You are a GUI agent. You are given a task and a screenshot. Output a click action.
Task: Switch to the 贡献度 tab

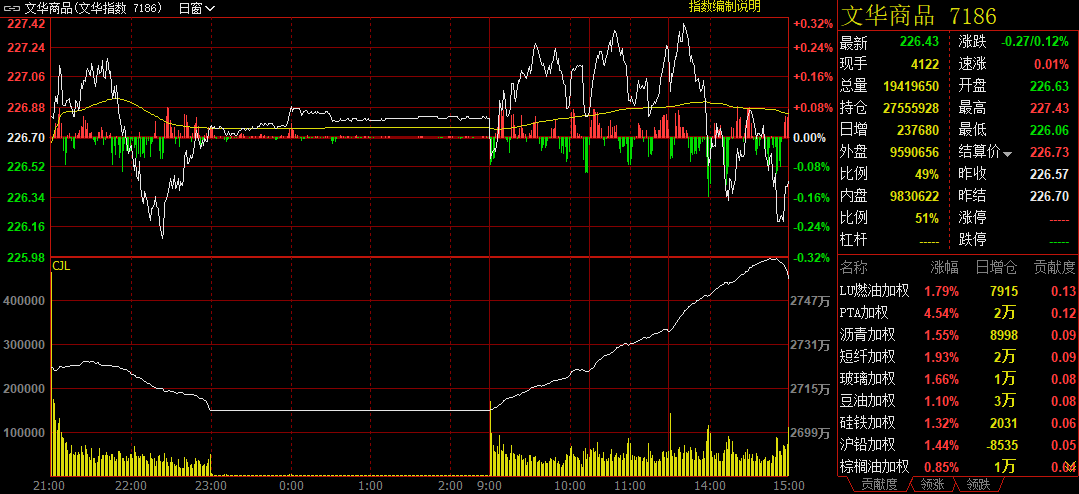coord(878,484)
